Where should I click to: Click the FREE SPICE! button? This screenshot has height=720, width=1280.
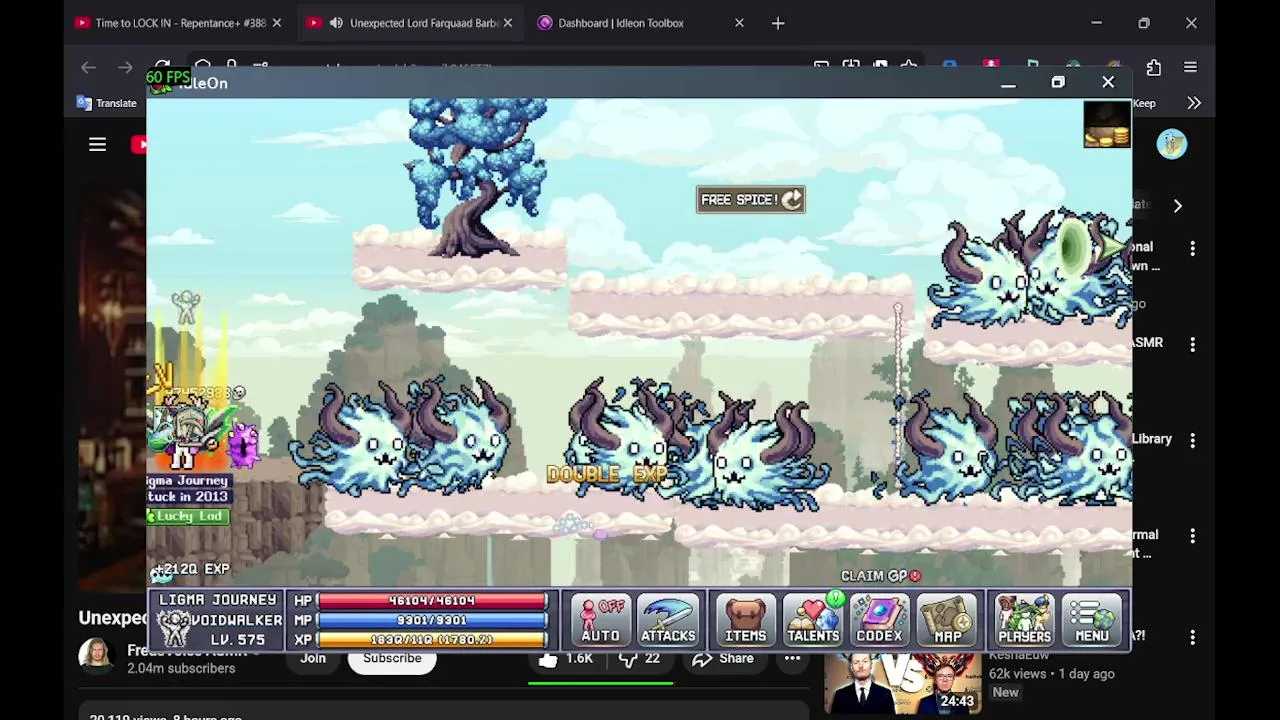pyautogui.click(x=751, y=200)
